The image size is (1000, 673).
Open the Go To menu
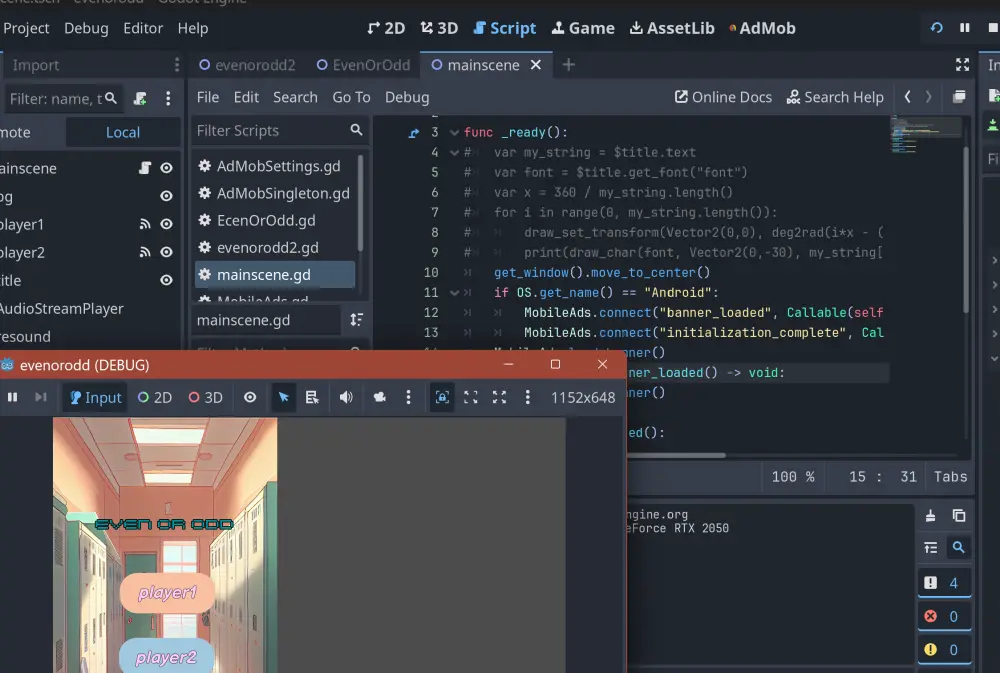coord(351,97)
